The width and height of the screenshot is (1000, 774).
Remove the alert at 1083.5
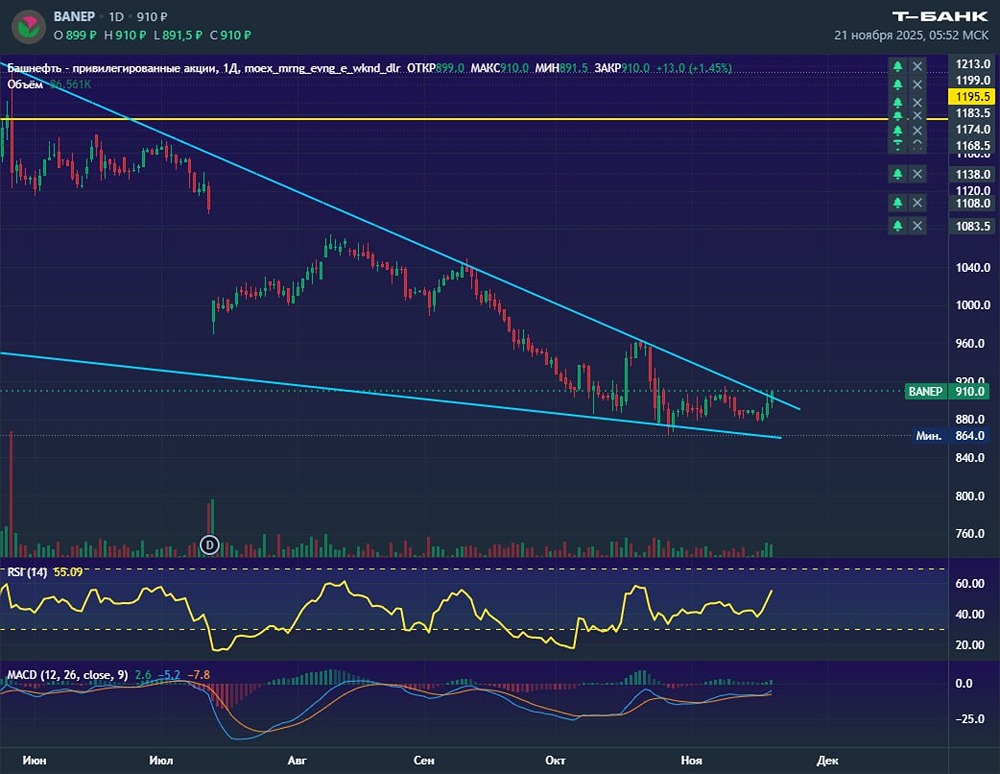[917, 225]
